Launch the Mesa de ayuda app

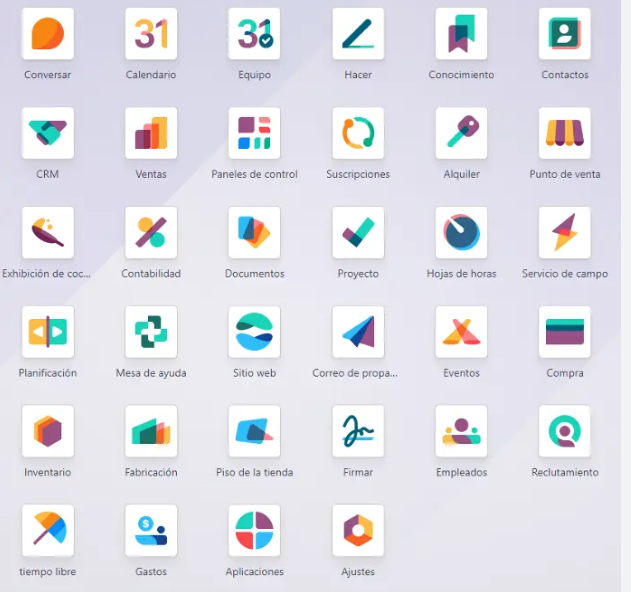click(151, 332)
